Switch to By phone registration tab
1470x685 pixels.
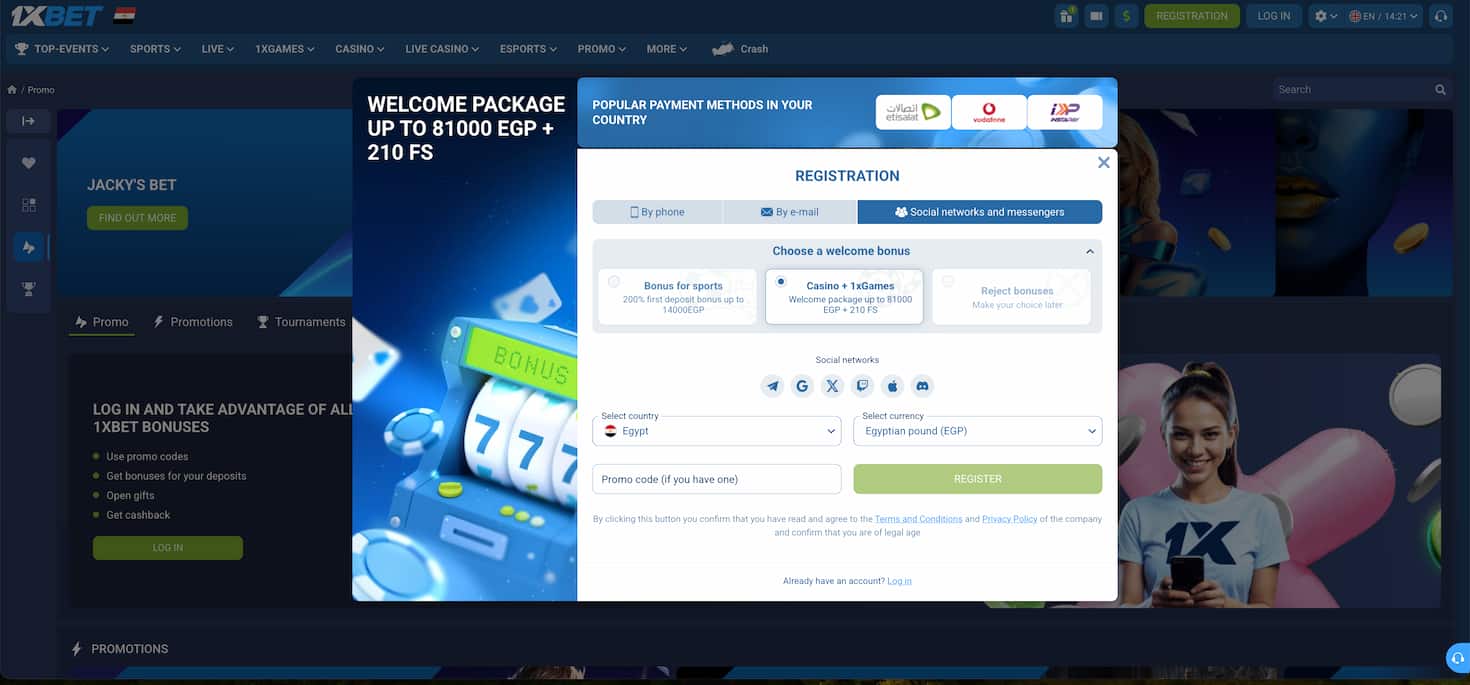(x=657, y=212)
